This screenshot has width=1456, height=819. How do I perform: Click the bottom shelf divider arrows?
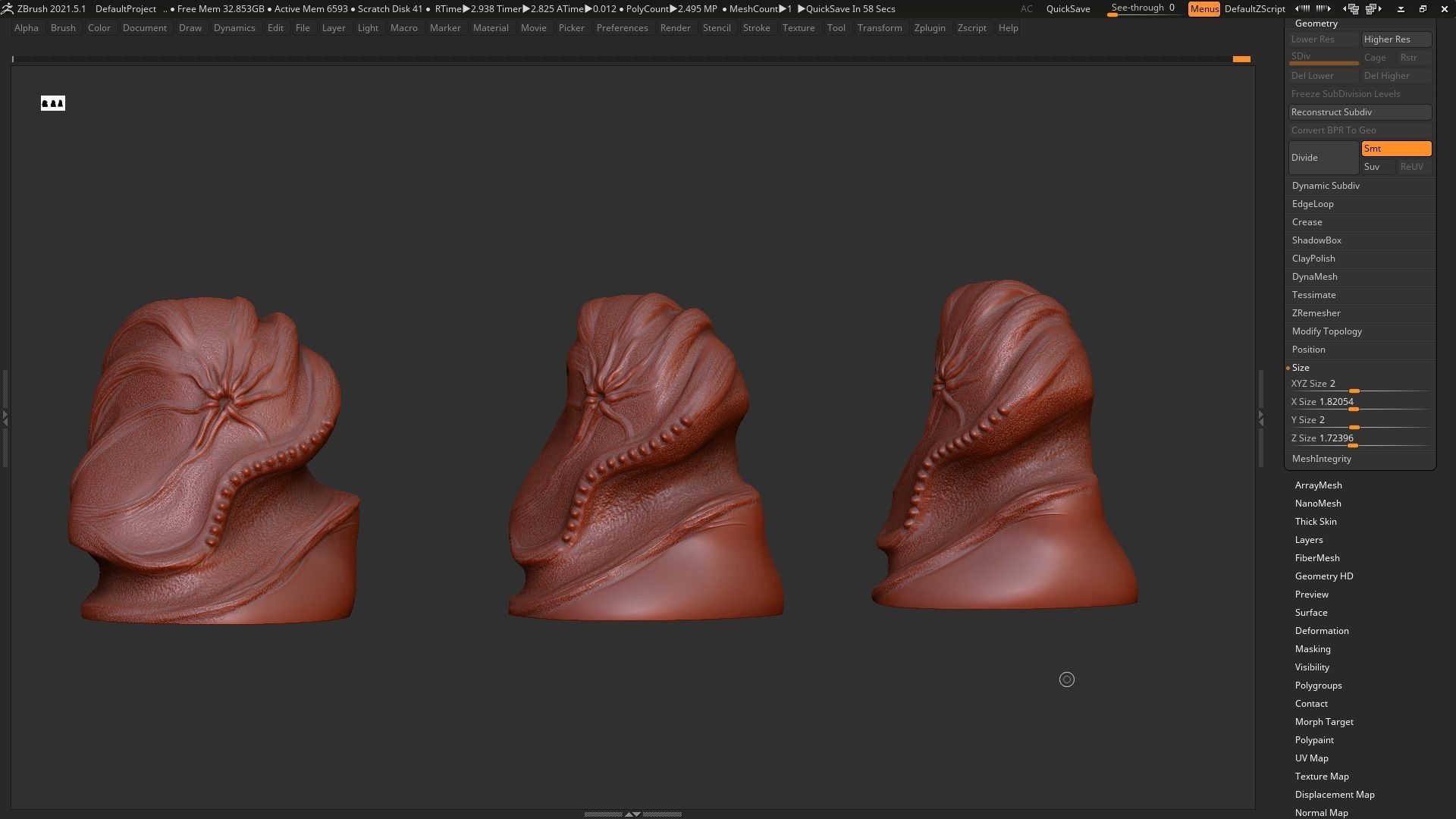(x=632, y=814)
